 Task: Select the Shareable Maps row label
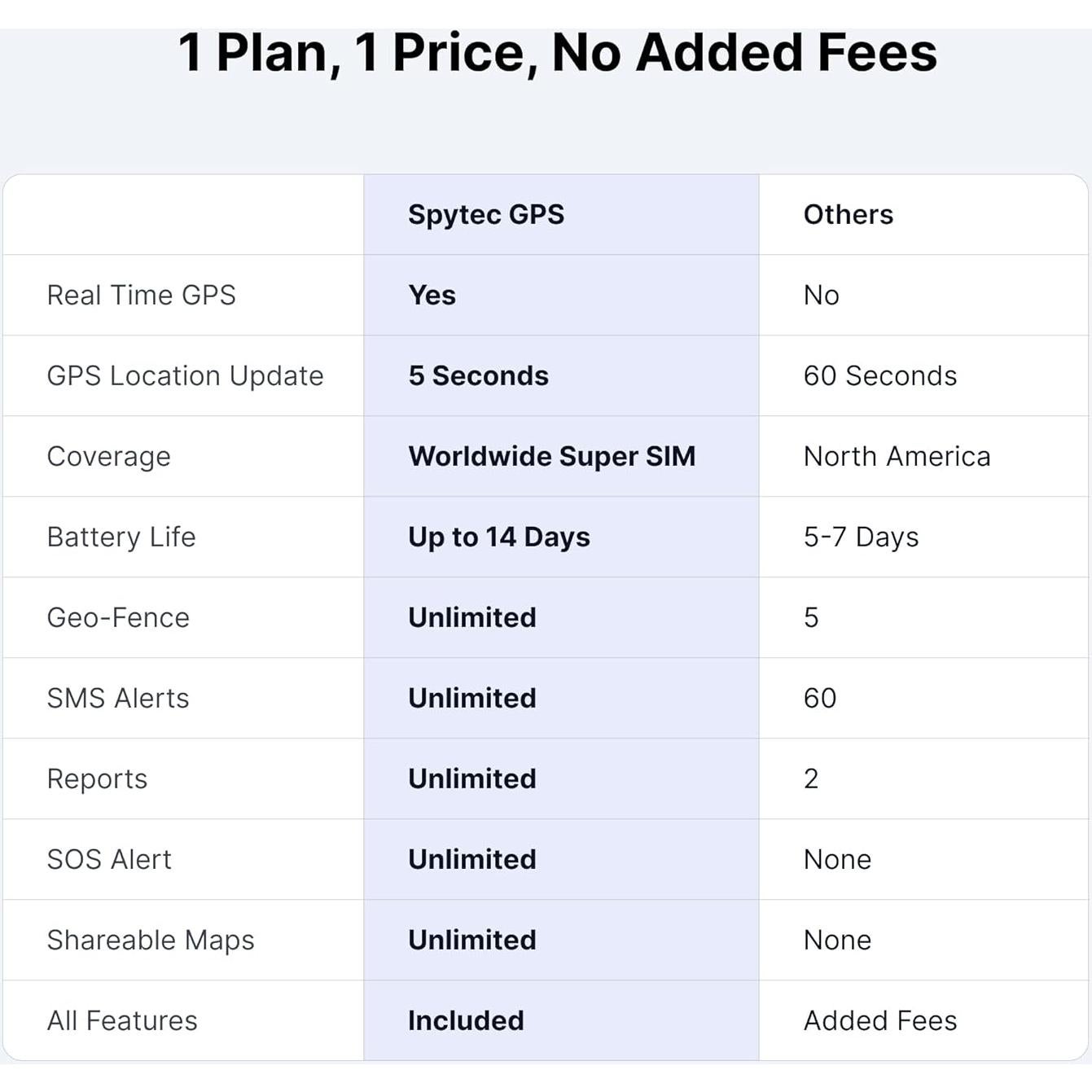(151, 940)
